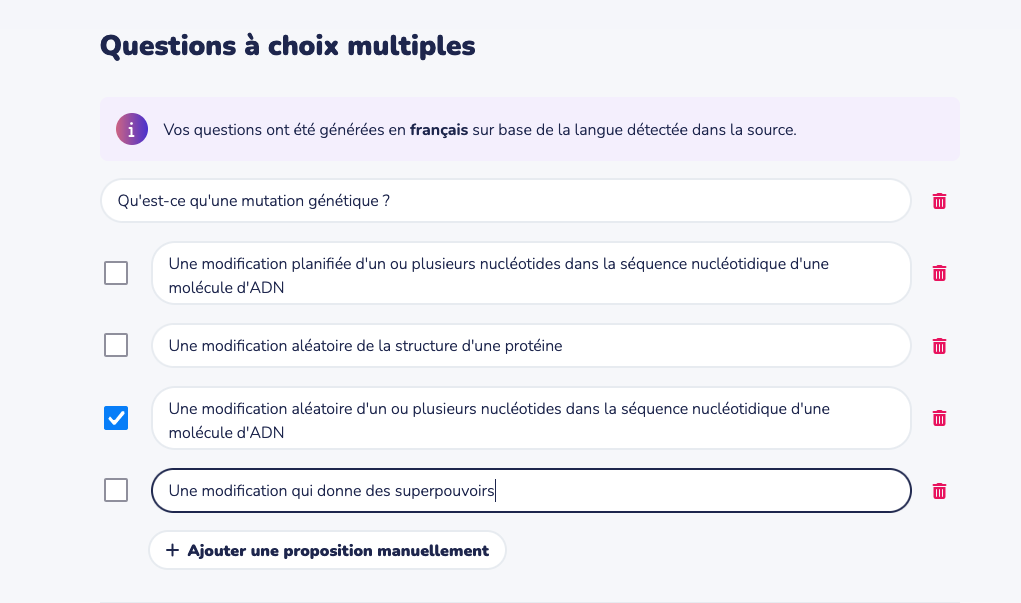The height and width of the screenshot is (603, 1021).
Task: Click the trash icon beside the checked answer
Action: (x=939, y=418)
